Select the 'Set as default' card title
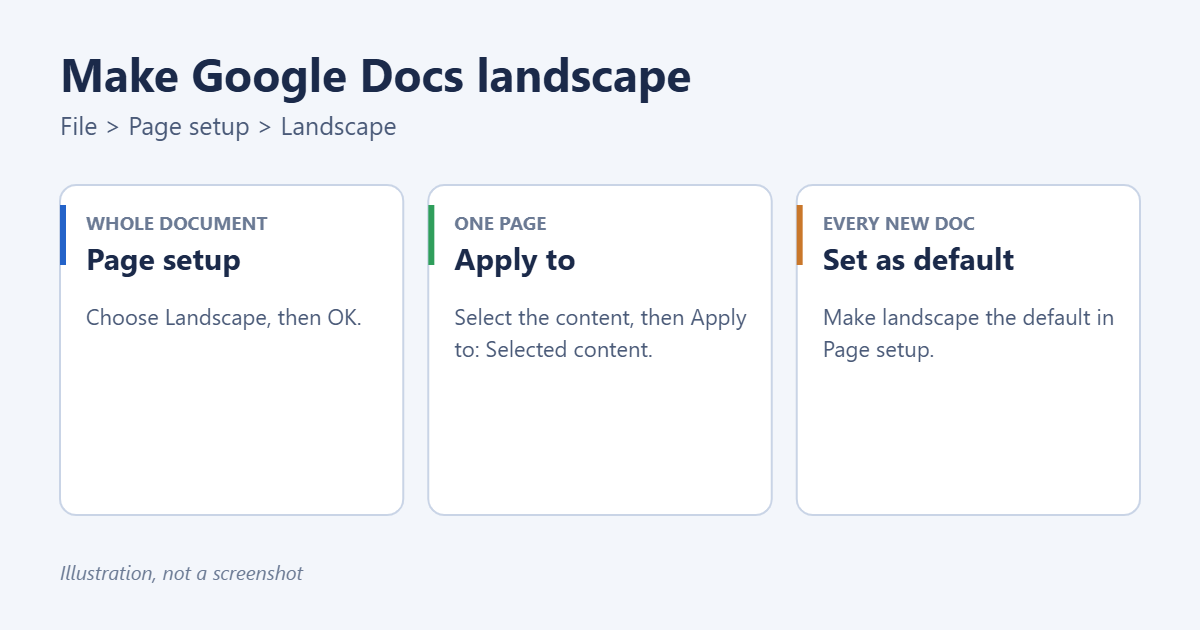The height and width of the screenshot is (630, 1200). click(x=918, y=260)
